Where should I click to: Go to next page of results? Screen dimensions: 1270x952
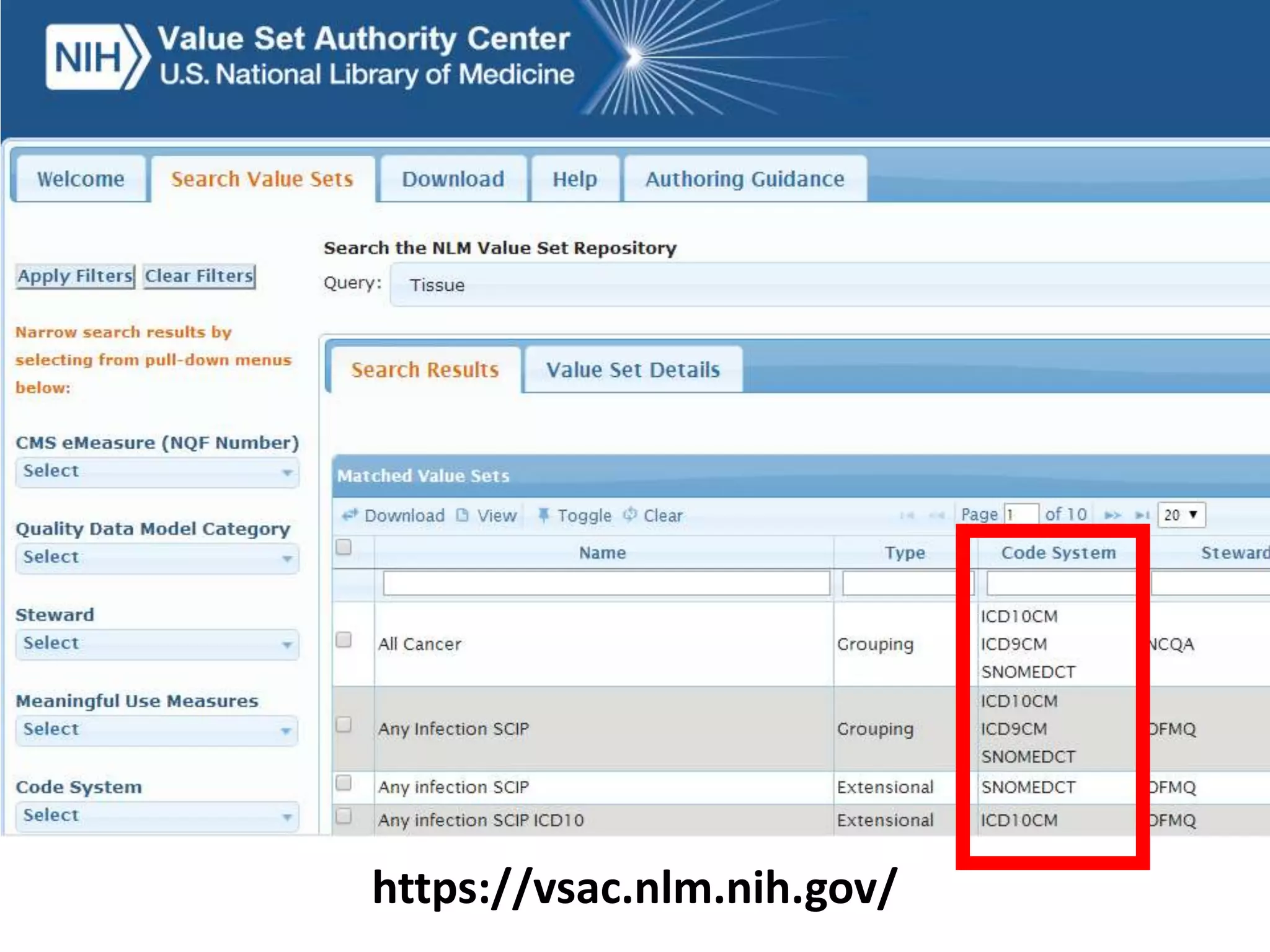1113,515
